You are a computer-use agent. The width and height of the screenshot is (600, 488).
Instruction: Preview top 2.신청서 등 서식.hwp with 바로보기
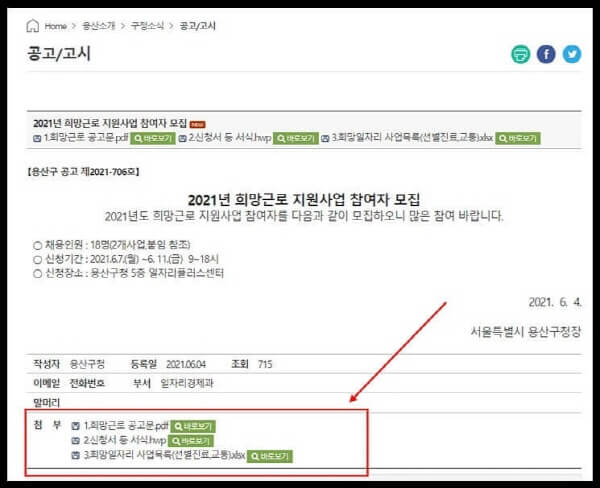click(x=296, y=139)
